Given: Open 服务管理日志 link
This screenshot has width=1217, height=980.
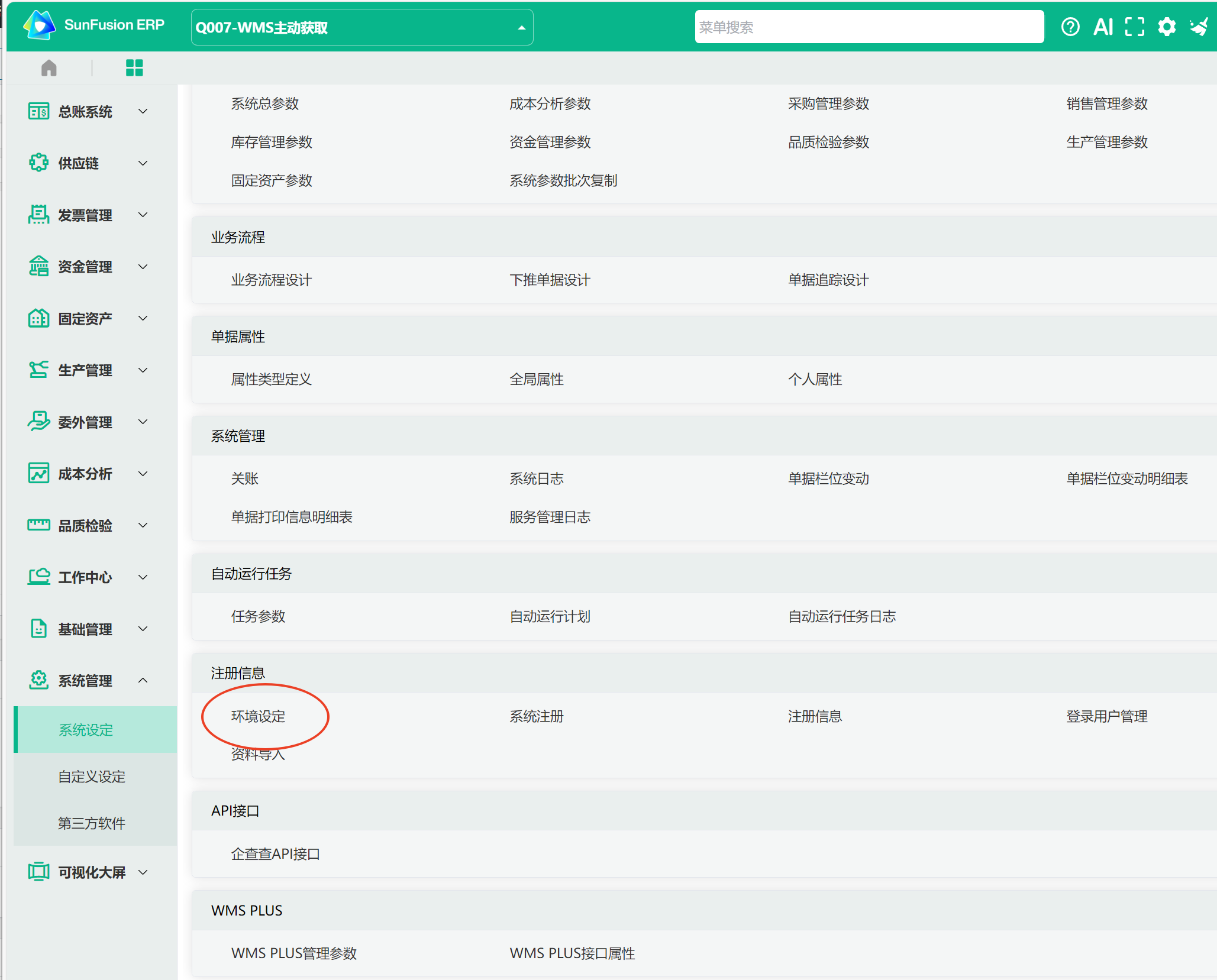Looking at the screenshot, I should click(x=550, y=517).
